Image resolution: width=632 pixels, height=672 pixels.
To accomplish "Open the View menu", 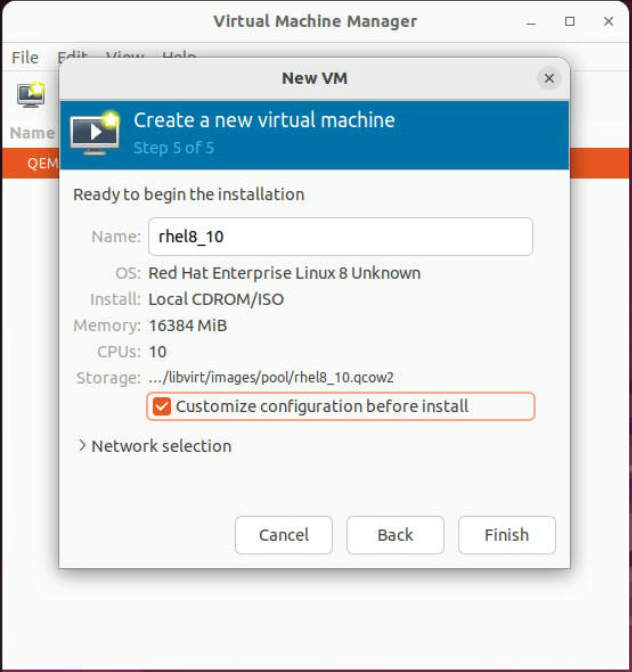I will 124,58.
